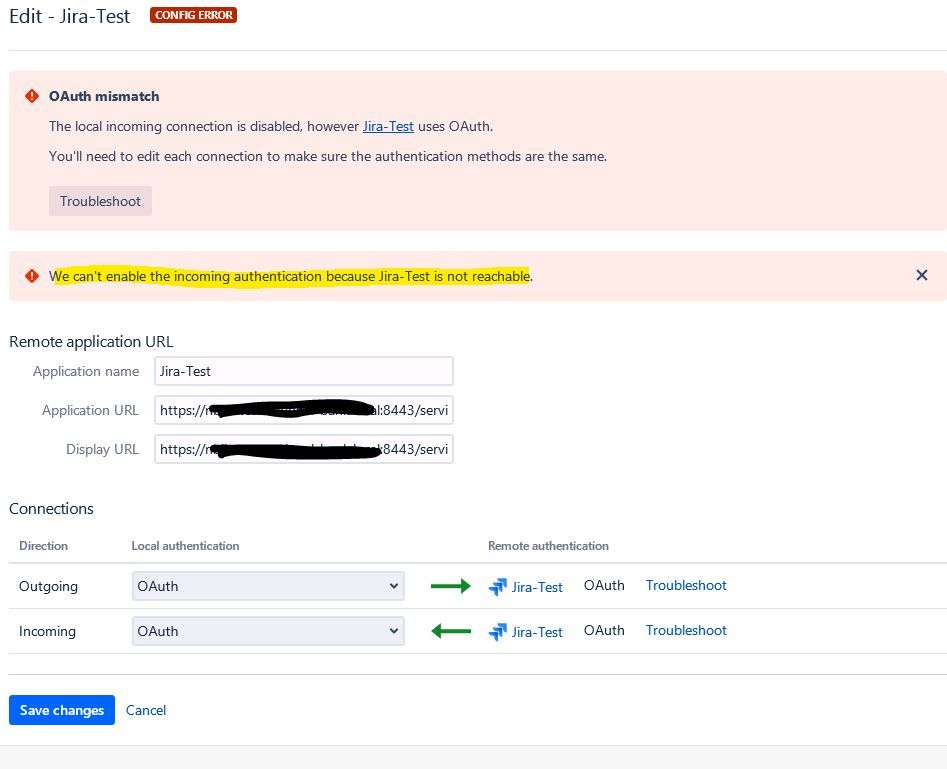
Task: Click Troubleshoot link for Outgoing connection
Action: (686, 585)
